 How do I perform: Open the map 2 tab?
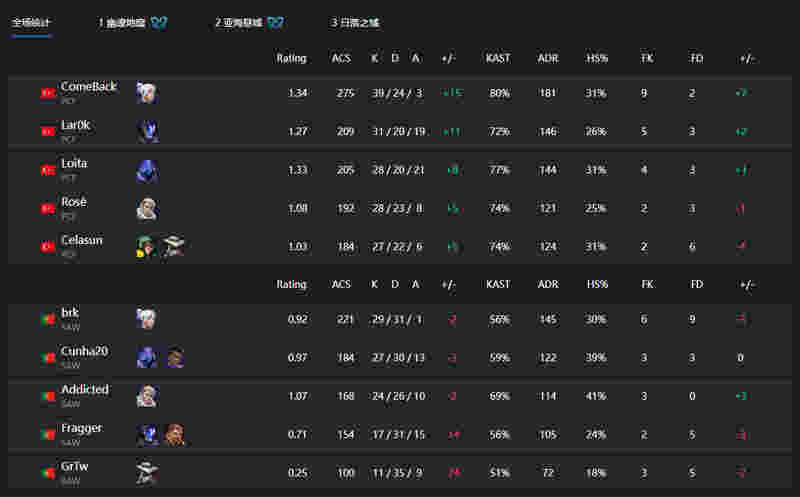(x=249, y=23)
